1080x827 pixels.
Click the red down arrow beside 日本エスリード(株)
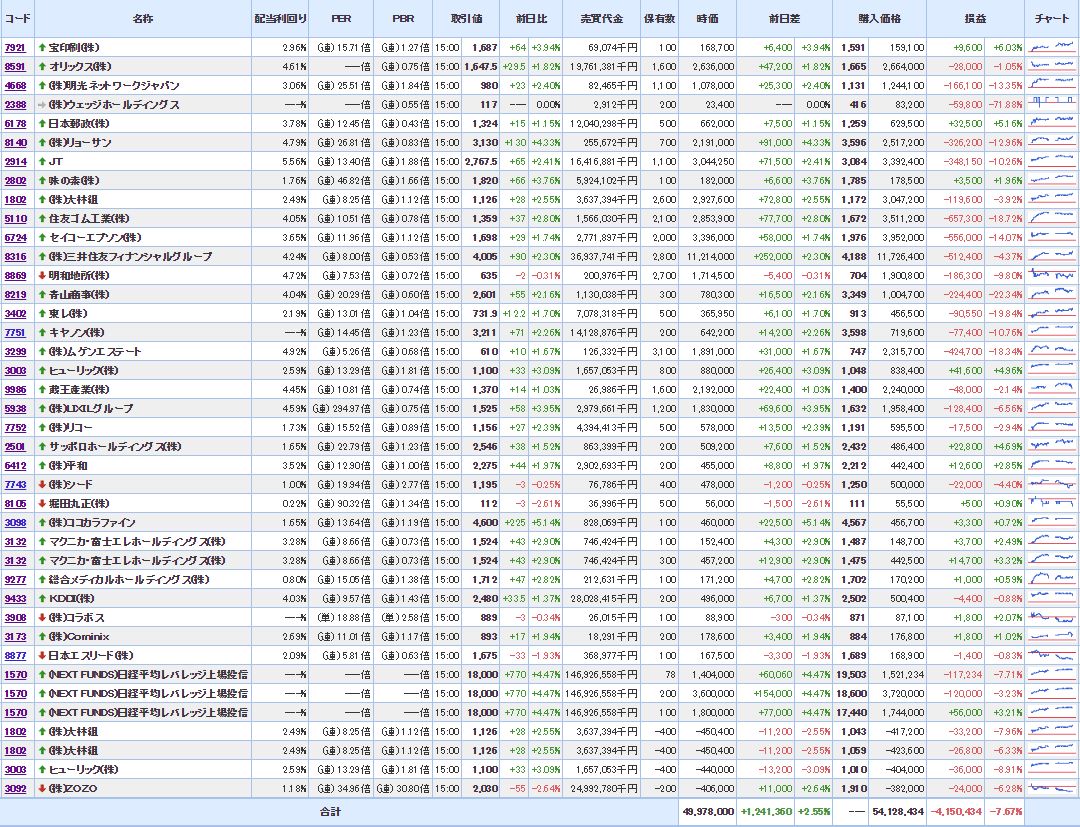(42, 655)
